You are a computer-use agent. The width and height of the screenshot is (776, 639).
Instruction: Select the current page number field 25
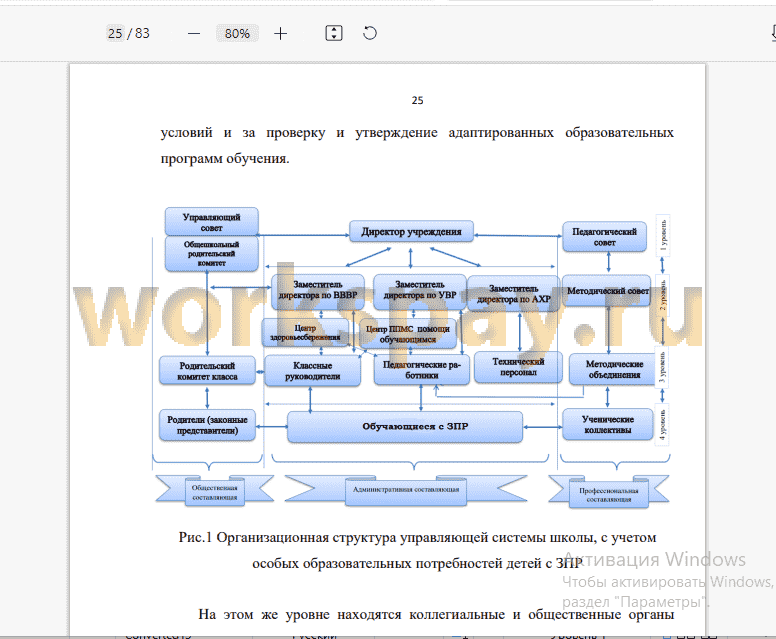pos(115,33)
